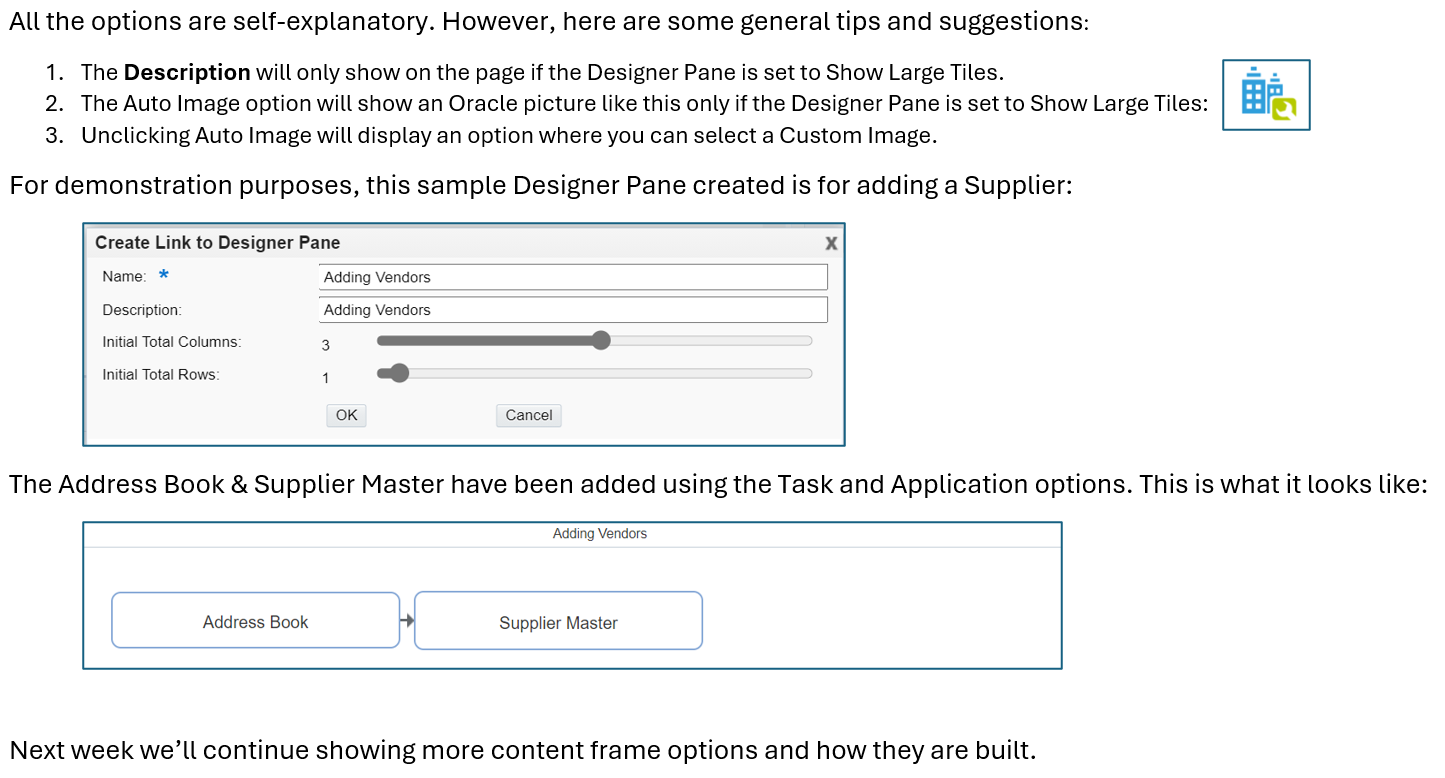
Task: Click the Description: label in the dialog
Action: 141,310
